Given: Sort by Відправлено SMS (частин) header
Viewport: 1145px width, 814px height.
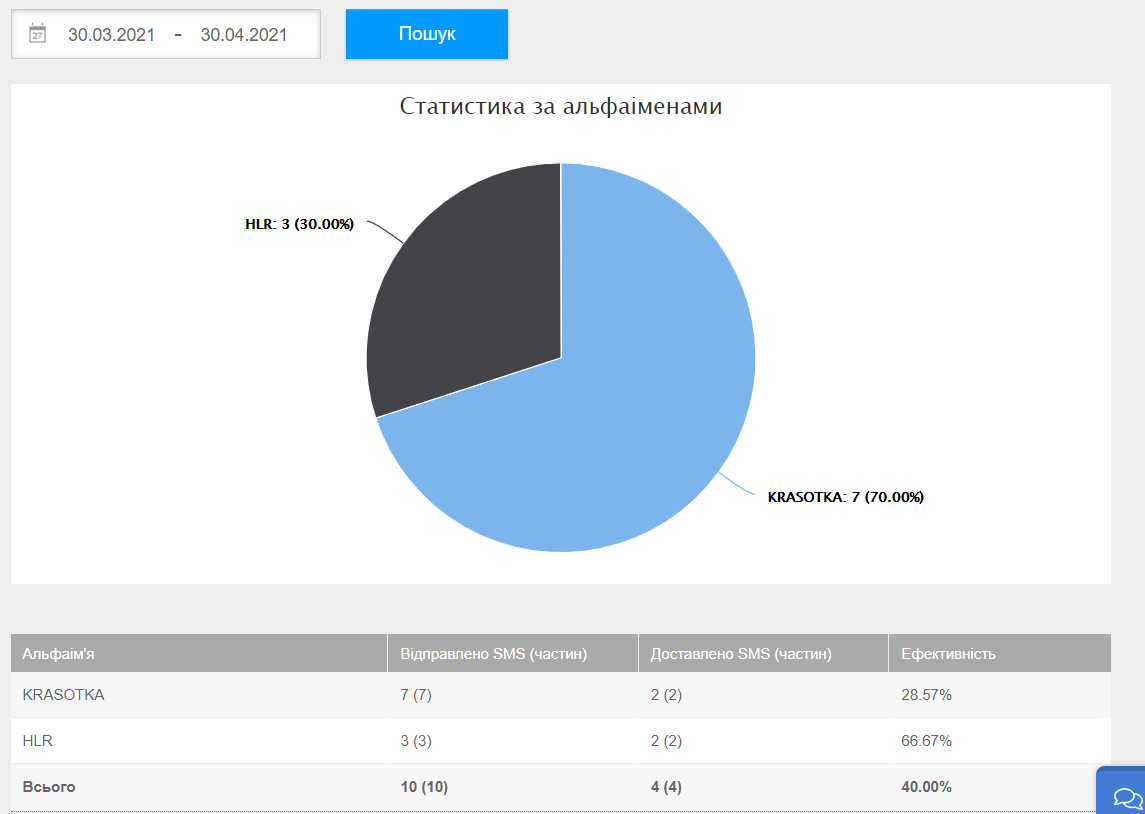Looking at the screenshot, I should coord(513,653).
